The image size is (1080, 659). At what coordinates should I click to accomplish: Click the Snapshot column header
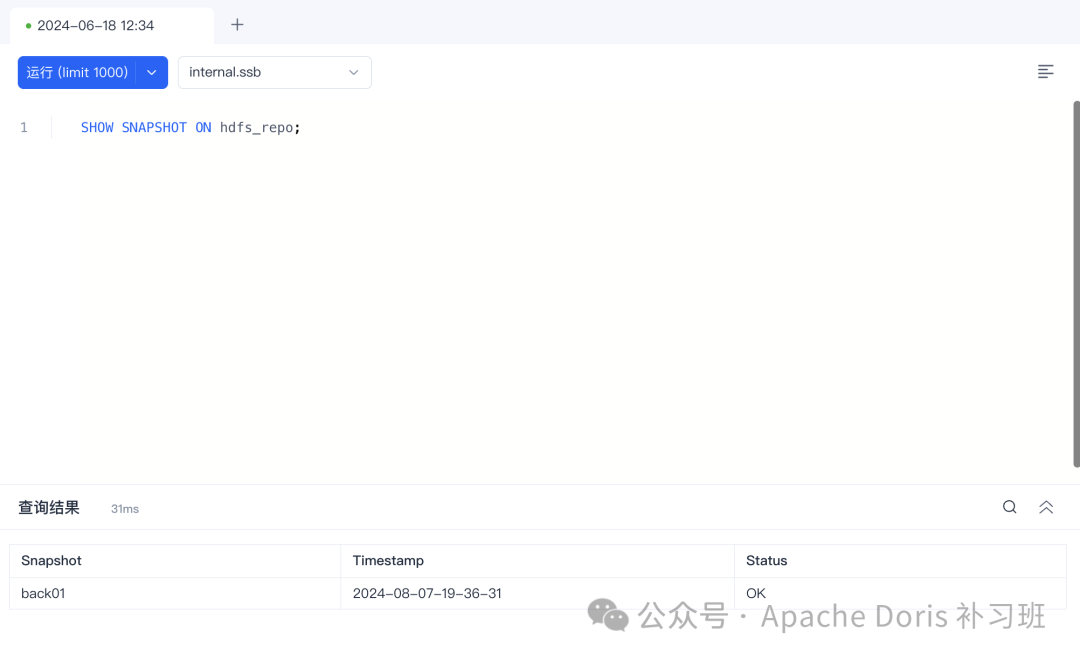pos(175,561)
